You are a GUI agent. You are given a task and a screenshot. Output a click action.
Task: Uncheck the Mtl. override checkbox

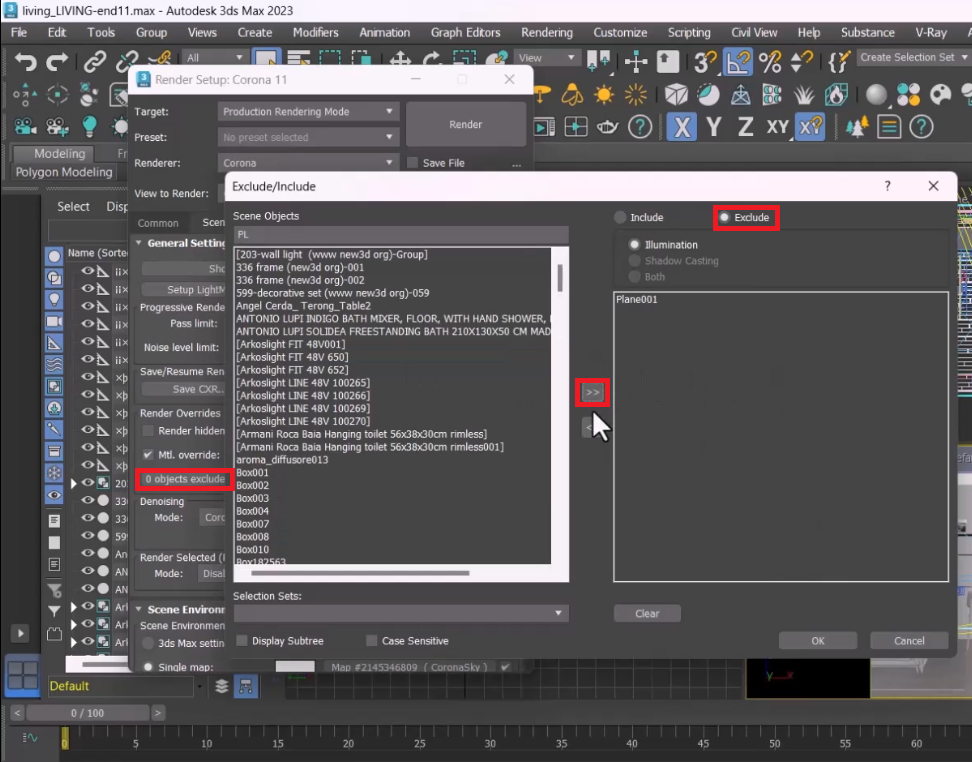[148, 454]
